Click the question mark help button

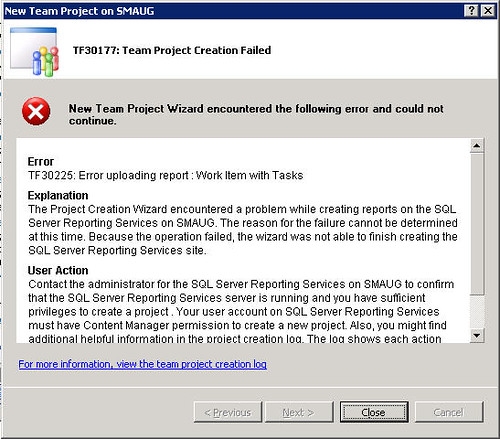471,11
